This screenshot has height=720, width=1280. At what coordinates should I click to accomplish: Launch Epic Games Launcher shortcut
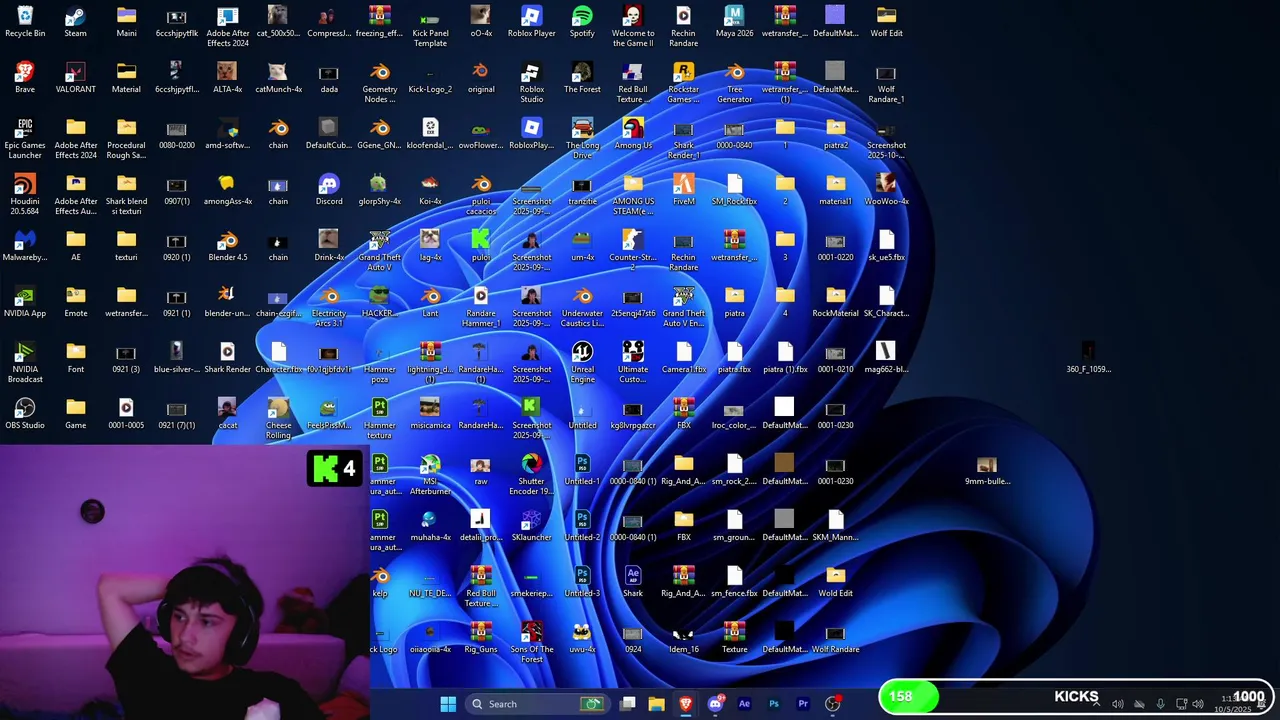[25, 138]
